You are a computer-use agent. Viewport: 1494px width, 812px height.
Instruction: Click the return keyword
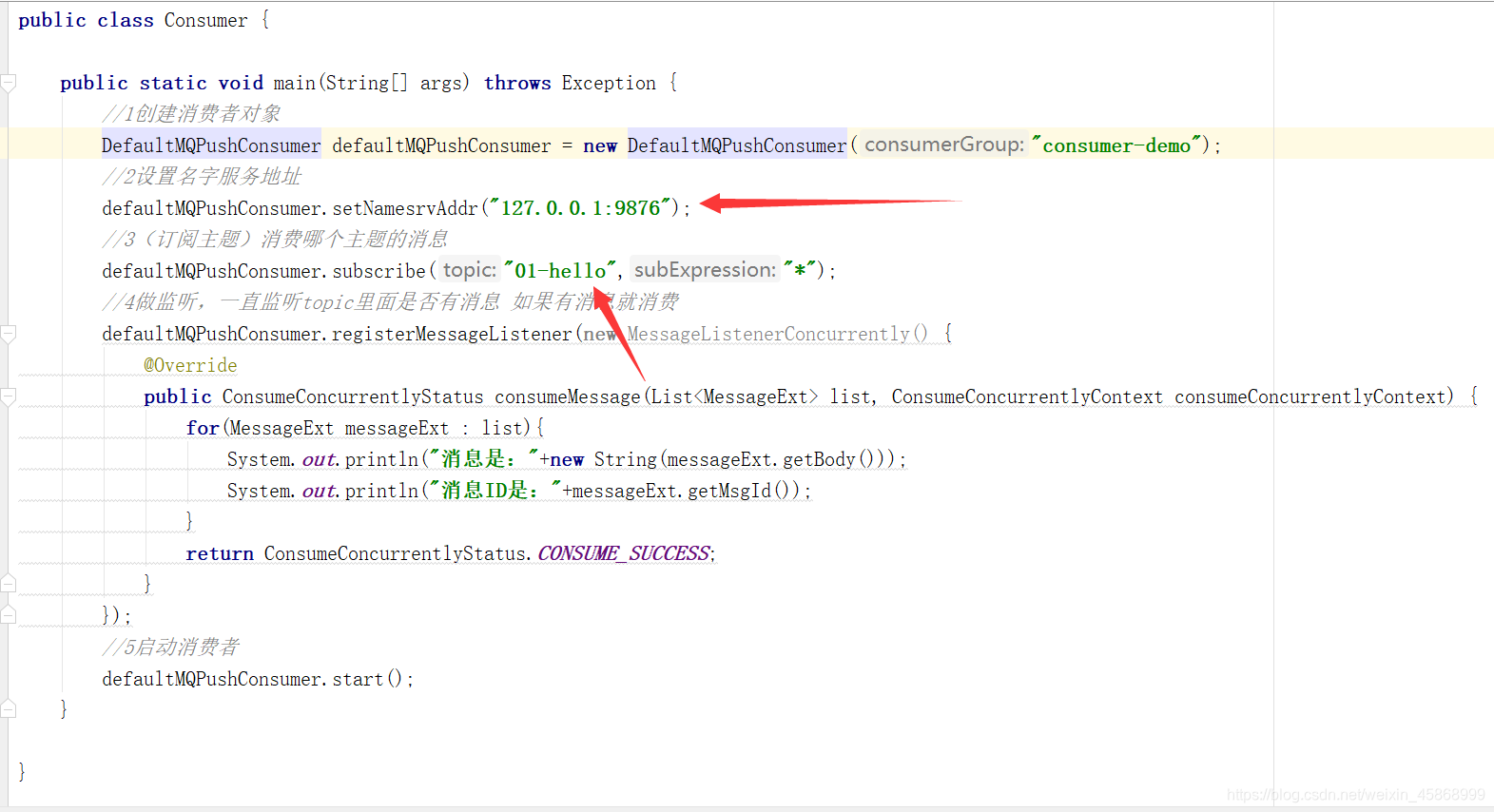[x=220, y=553]
